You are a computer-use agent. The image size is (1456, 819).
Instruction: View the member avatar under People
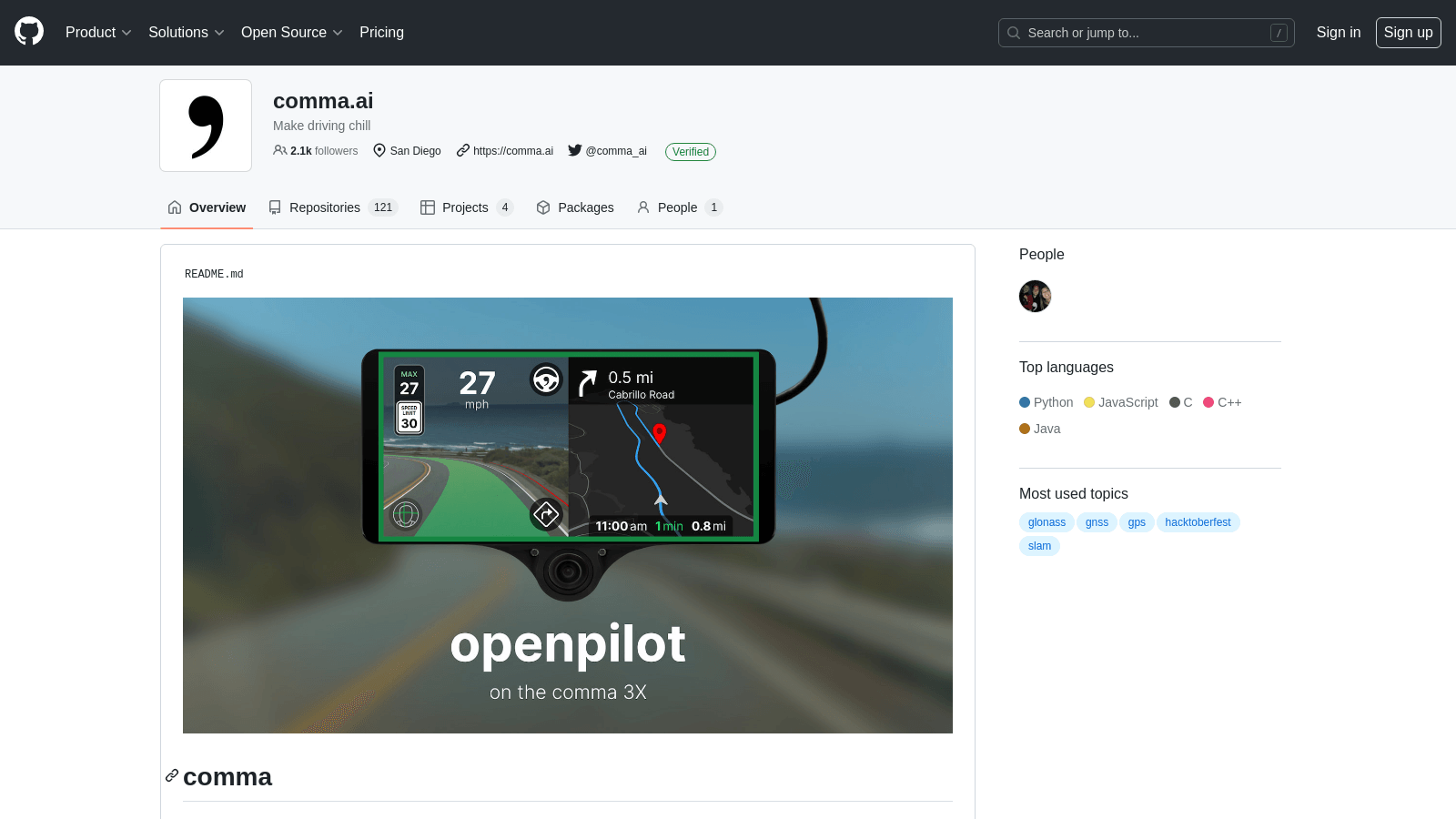pos(1035,297)
